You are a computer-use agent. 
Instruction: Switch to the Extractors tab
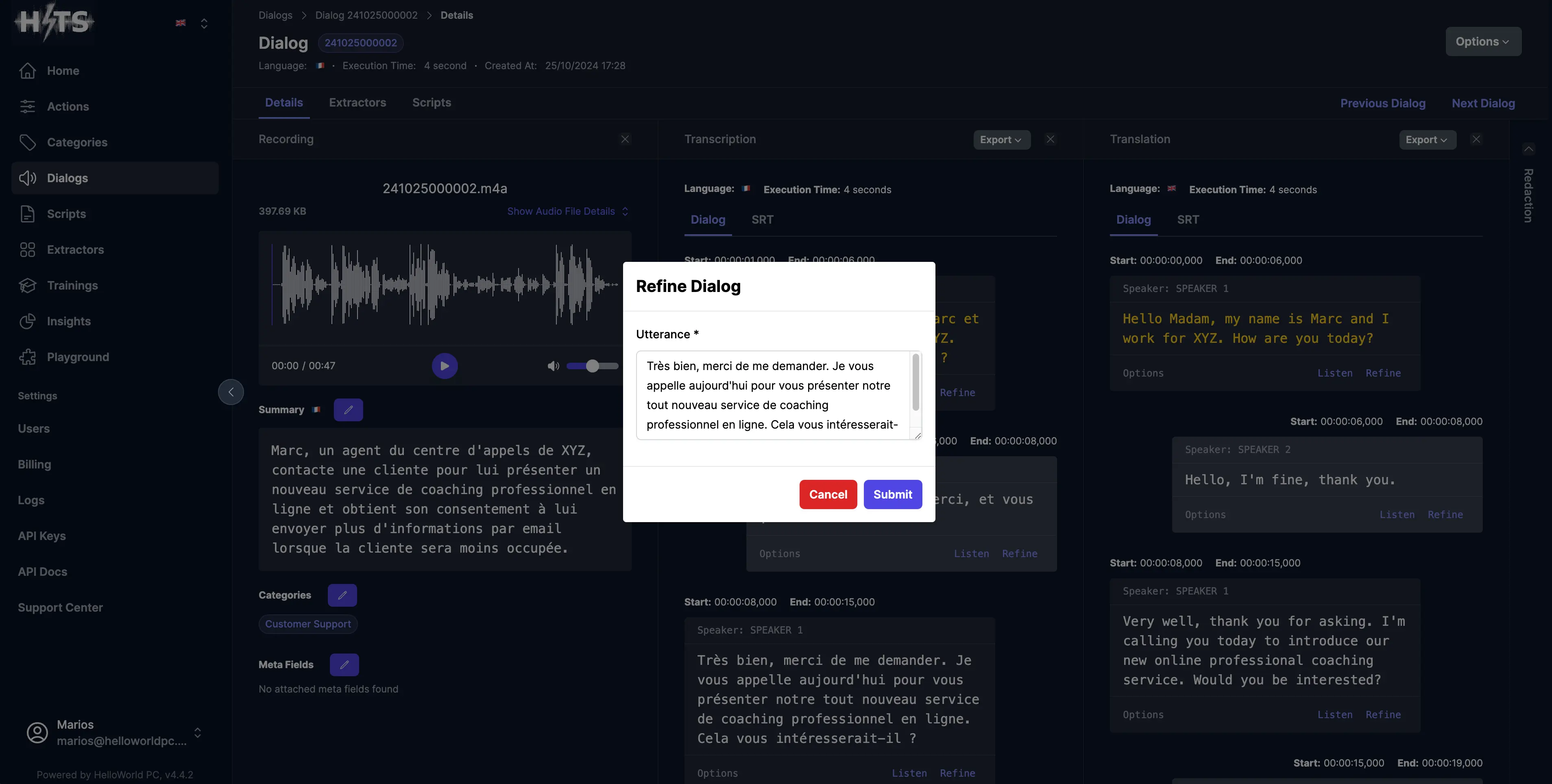[357, 103]
